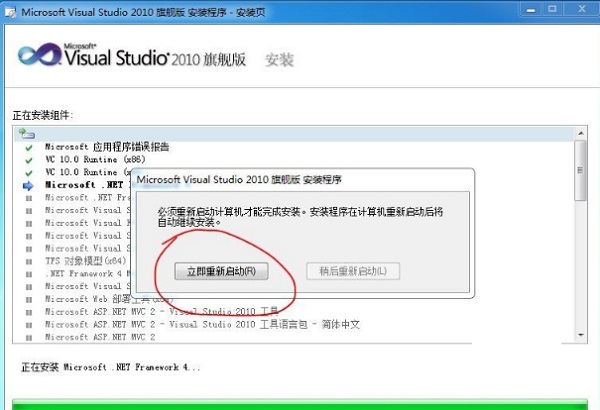Click the green installation progress bar
The height and width of the screenshot is (410, 600).
click(x=300, y=404)
